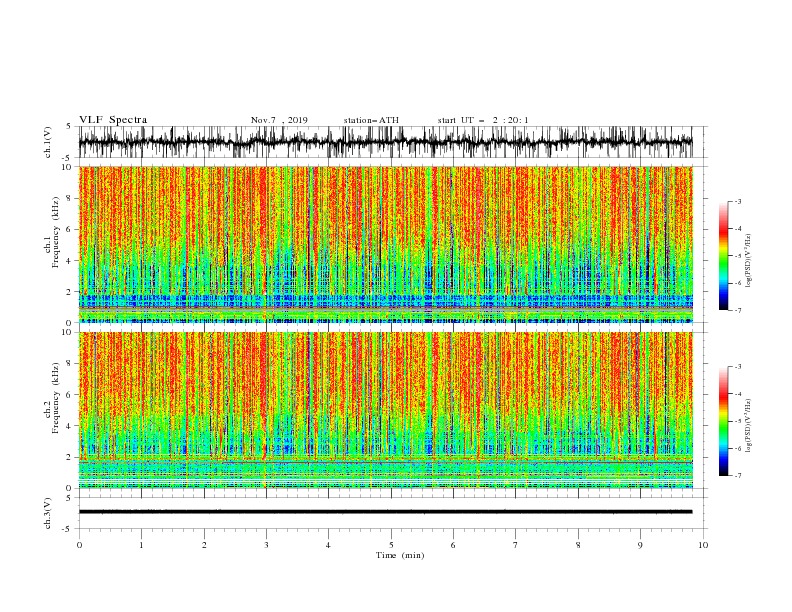Click the ch.3 flat black waveform trace
Viewport: 792px width, 612px height.
tap(385, 512)
